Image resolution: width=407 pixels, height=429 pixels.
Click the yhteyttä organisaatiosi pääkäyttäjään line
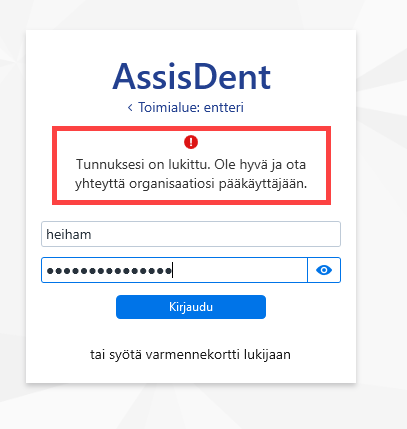coord(191,184)
